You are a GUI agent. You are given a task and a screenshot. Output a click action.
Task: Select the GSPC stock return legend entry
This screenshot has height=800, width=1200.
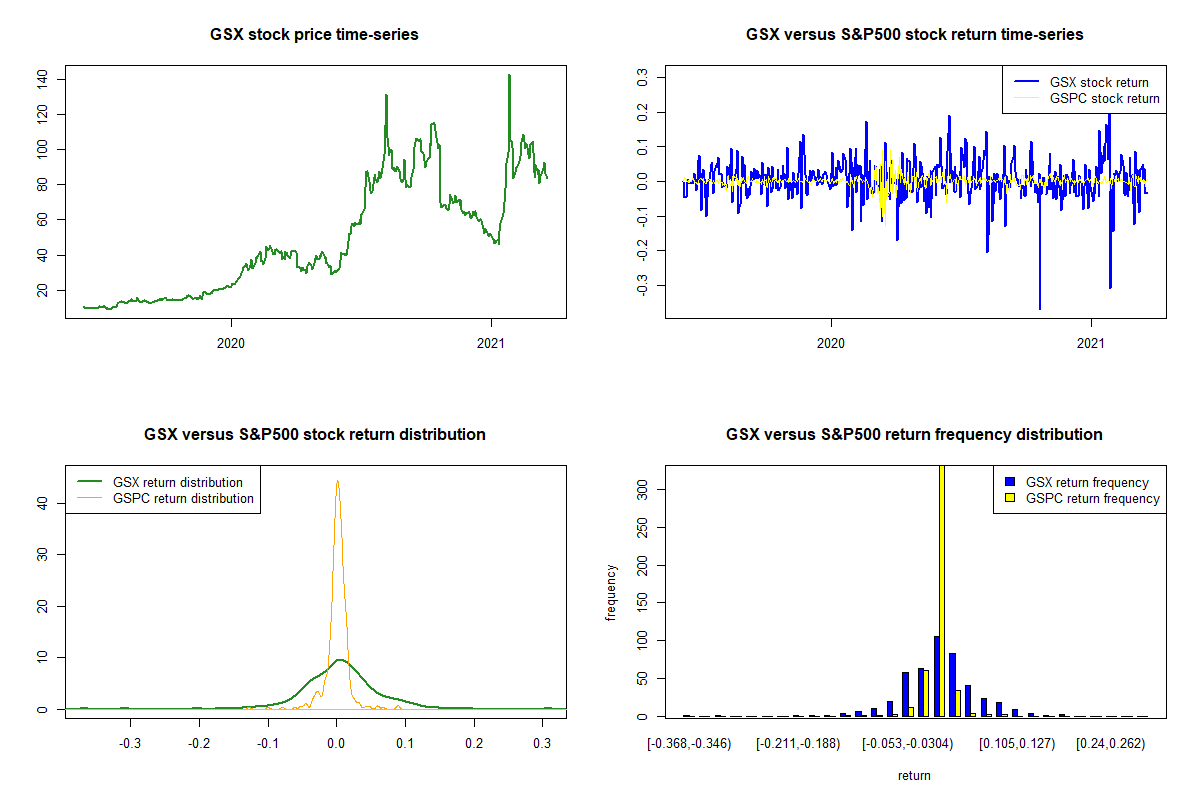coord(1104,98)
